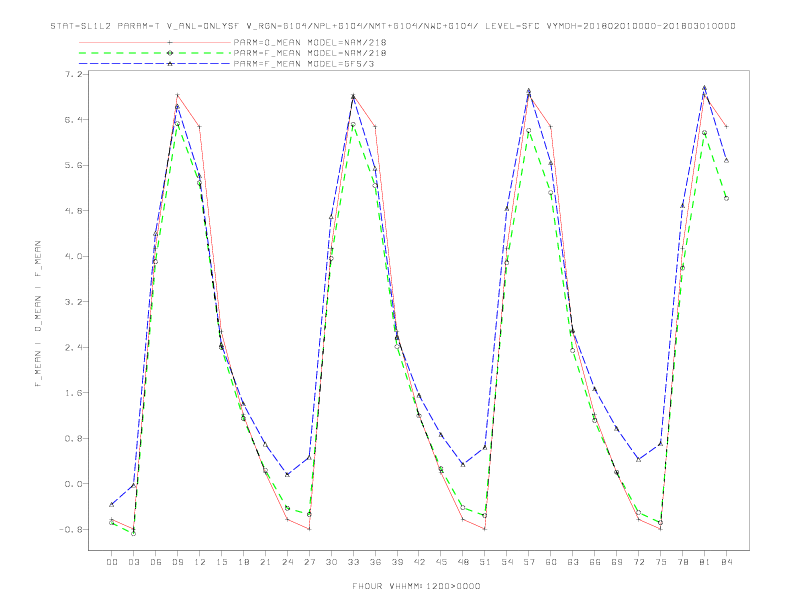This screenshot has height=612, width=792.
Task: Click x-axis tick label 54
Action: (507, 562)
